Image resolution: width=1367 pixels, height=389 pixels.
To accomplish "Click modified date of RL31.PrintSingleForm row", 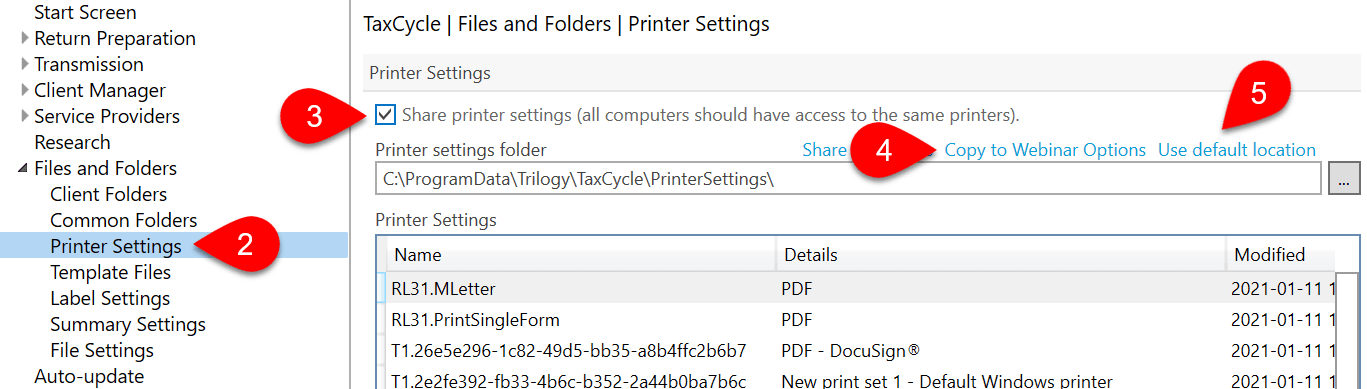I will [1282, 320].
